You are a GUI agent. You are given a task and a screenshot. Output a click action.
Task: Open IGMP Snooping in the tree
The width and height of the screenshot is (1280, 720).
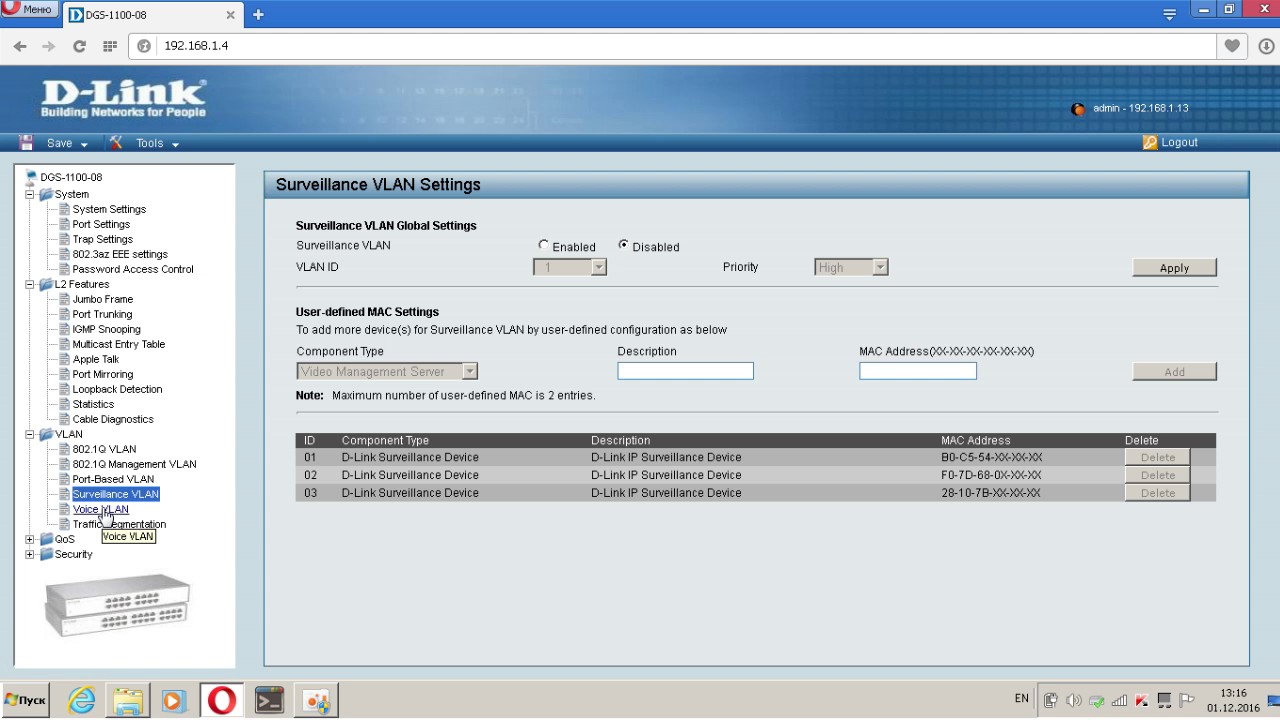tap(106, 329)
